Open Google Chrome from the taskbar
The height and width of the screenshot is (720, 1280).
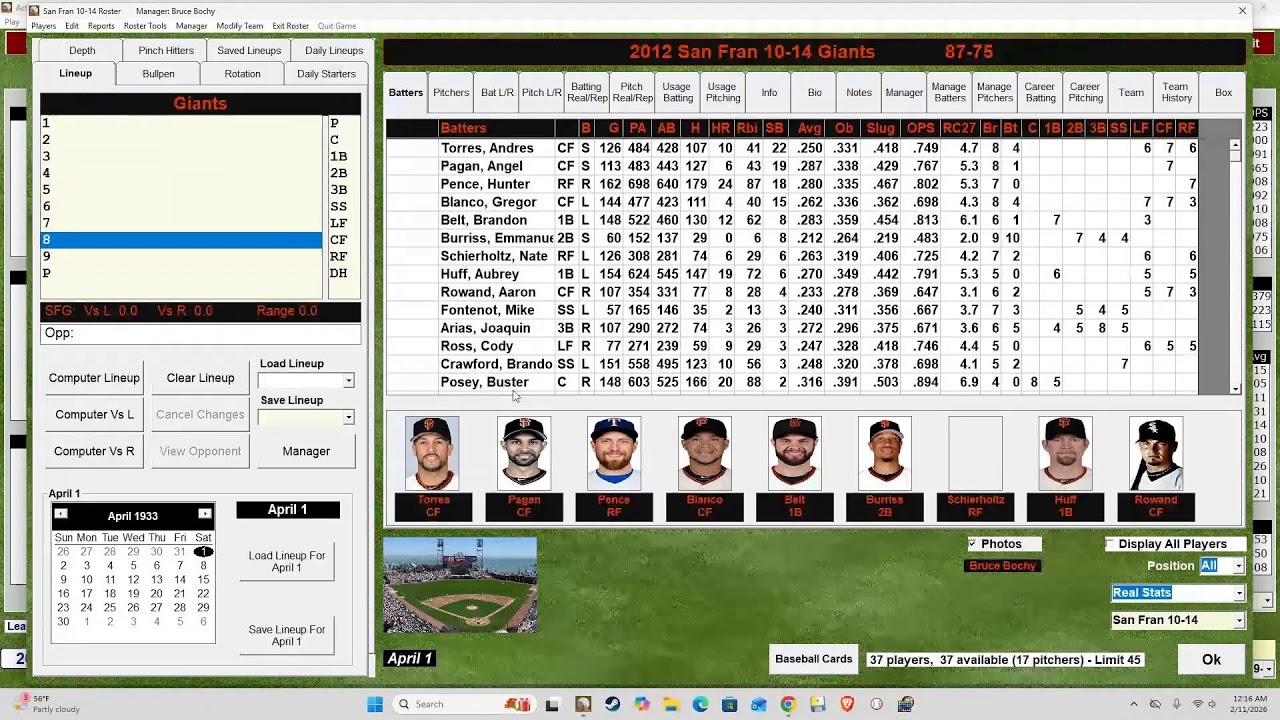pos(788,704)
